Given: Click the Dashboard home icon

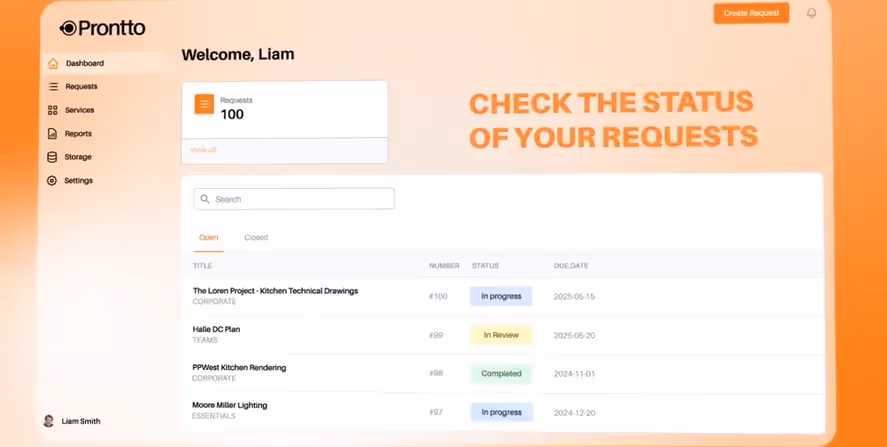Looking at the screenshot, I should click(x=53, y=63).
